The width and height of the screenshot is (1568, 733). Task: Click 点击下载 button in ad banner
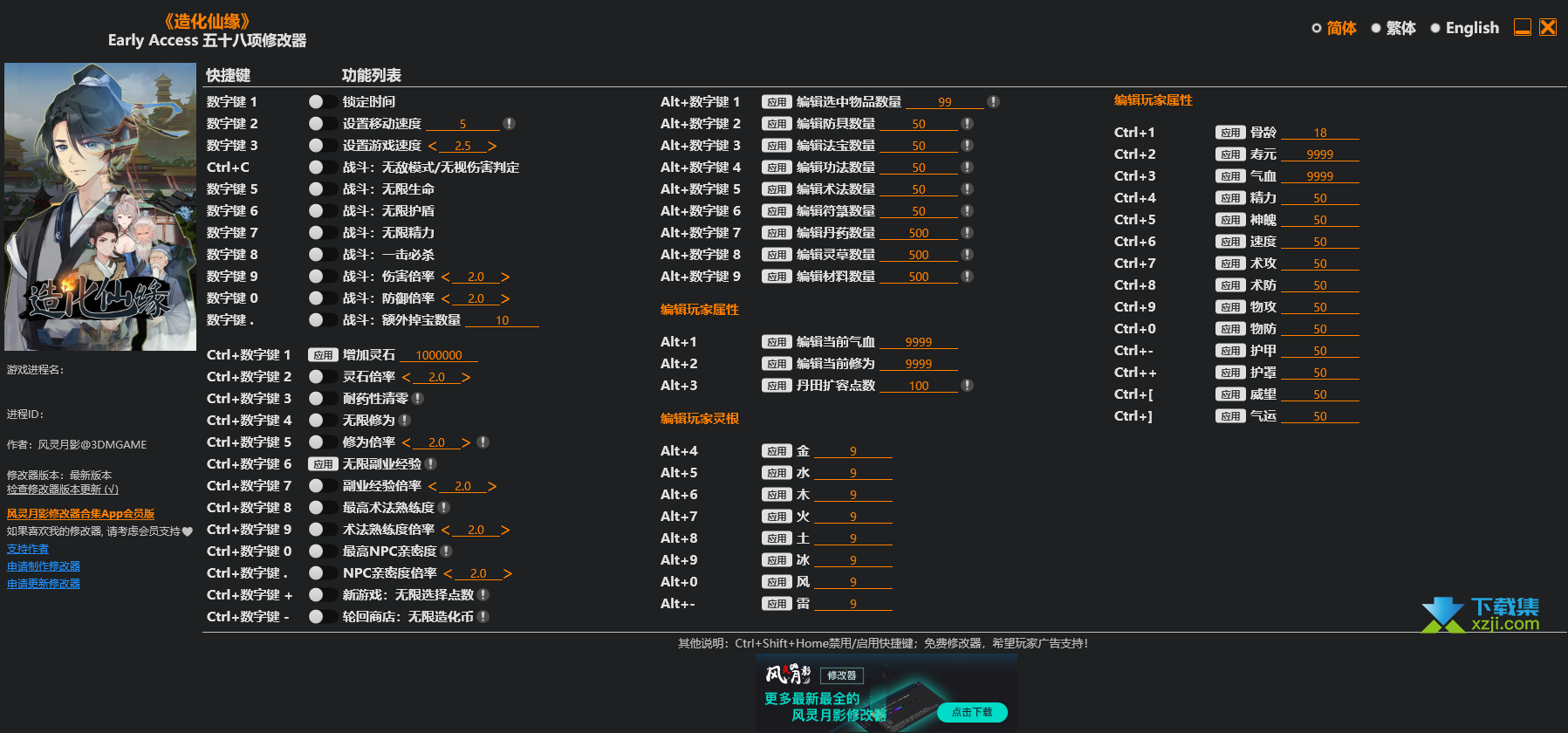pyautogui.click(x=972, y=712)
